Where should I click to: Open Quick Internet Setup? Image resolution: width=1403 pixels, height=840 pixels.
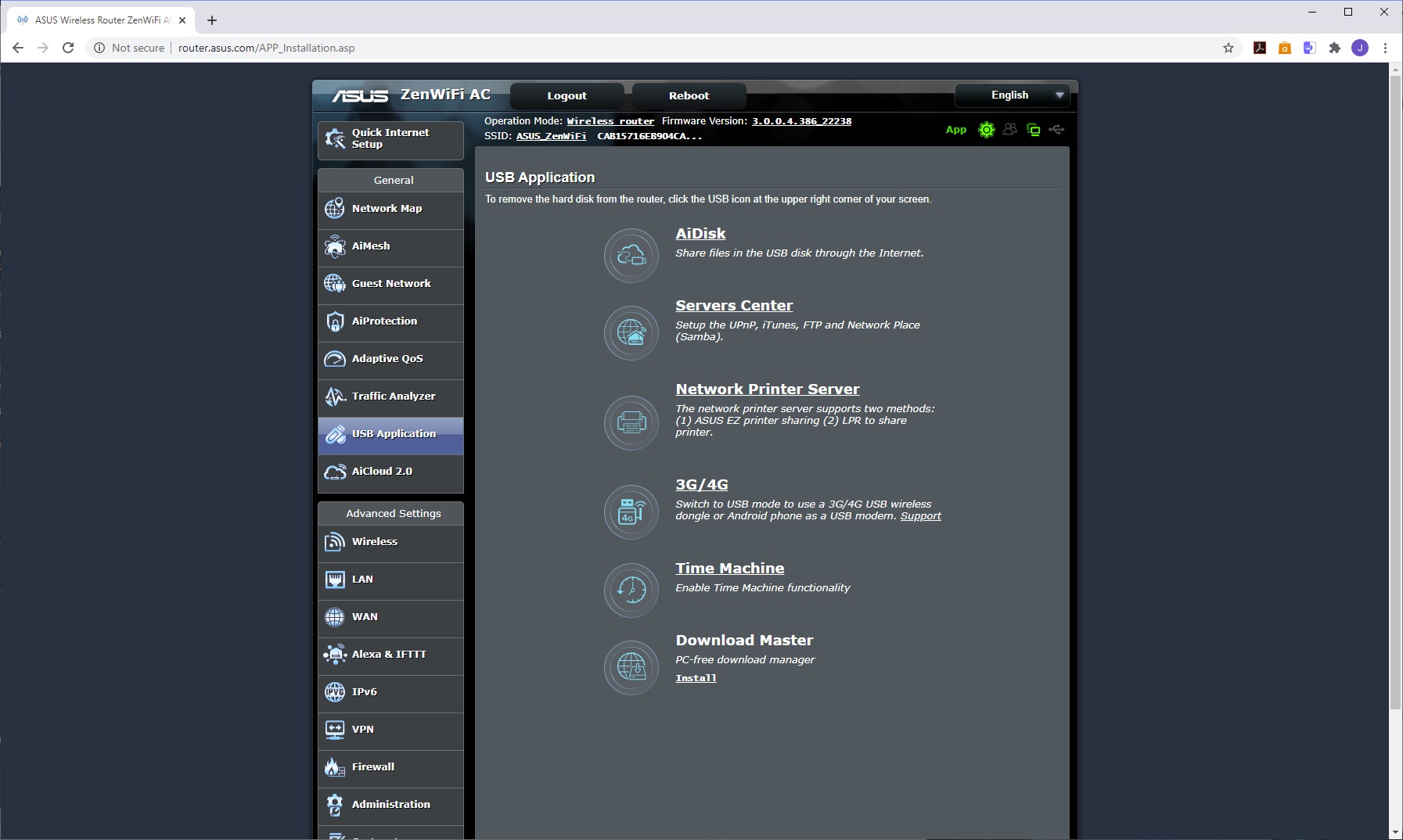[390, 139]
